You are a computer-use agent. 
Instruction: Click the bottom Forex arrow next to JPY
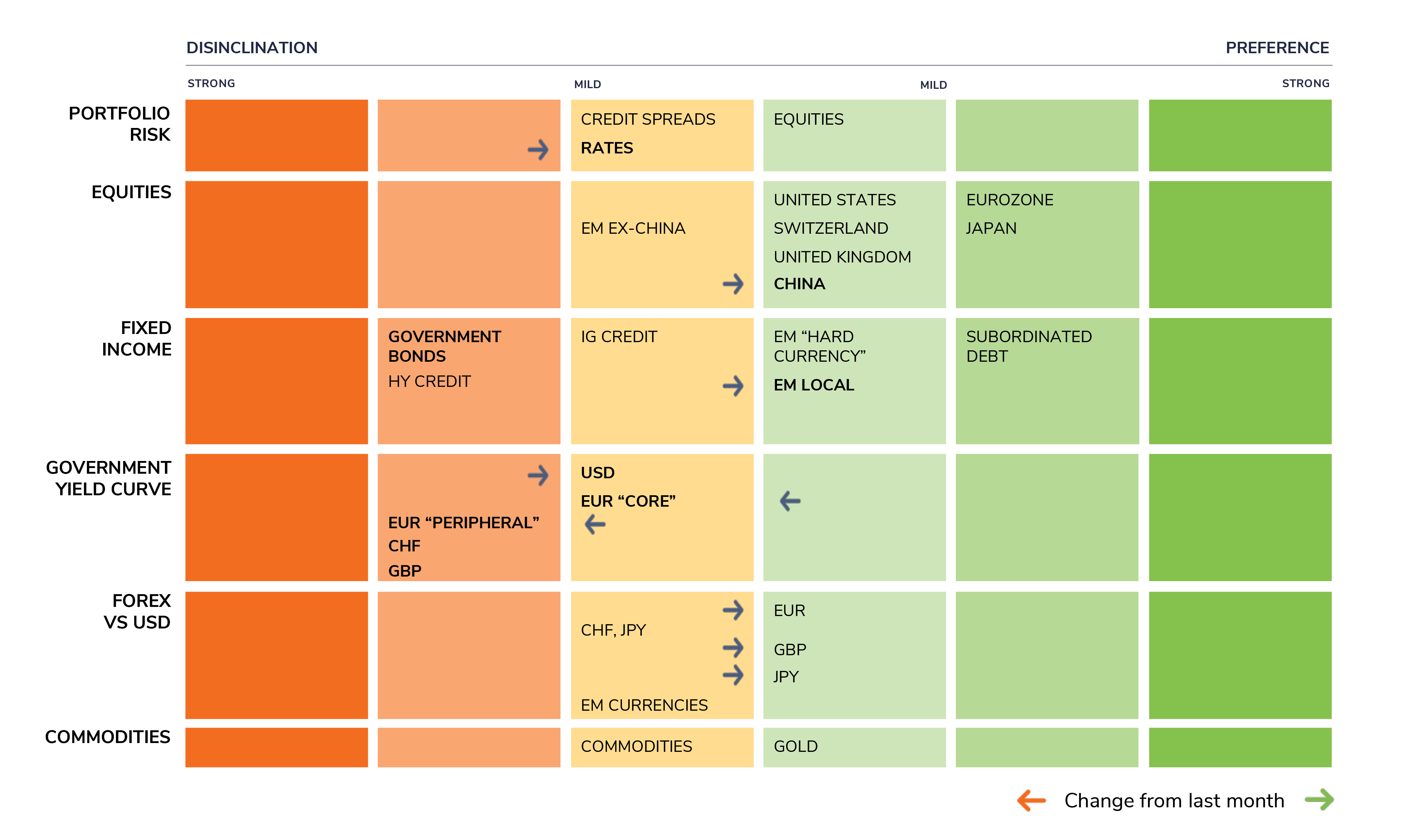pyautogui.click(x=733, y=675)
